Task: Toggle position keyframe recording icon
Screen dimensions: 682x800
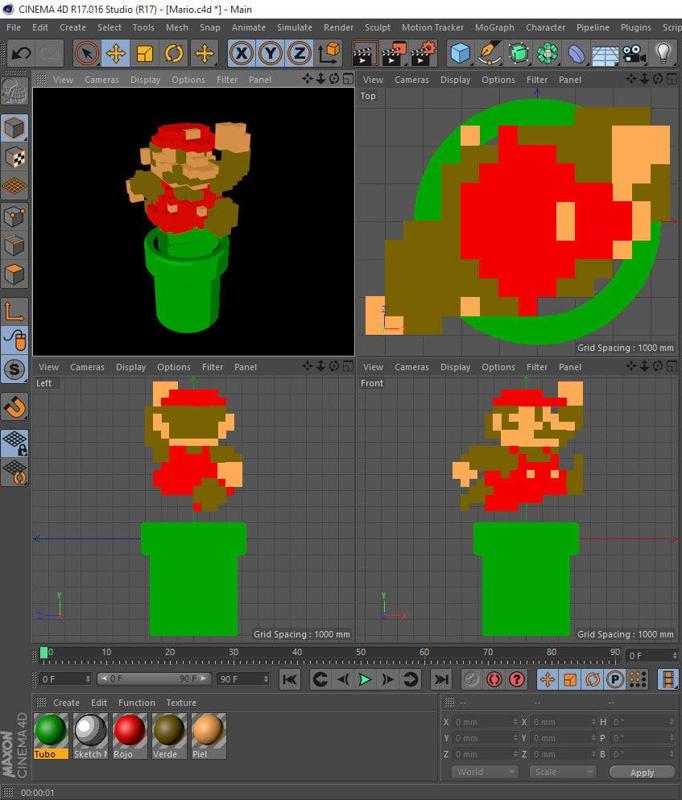Action: pos(547,679)
